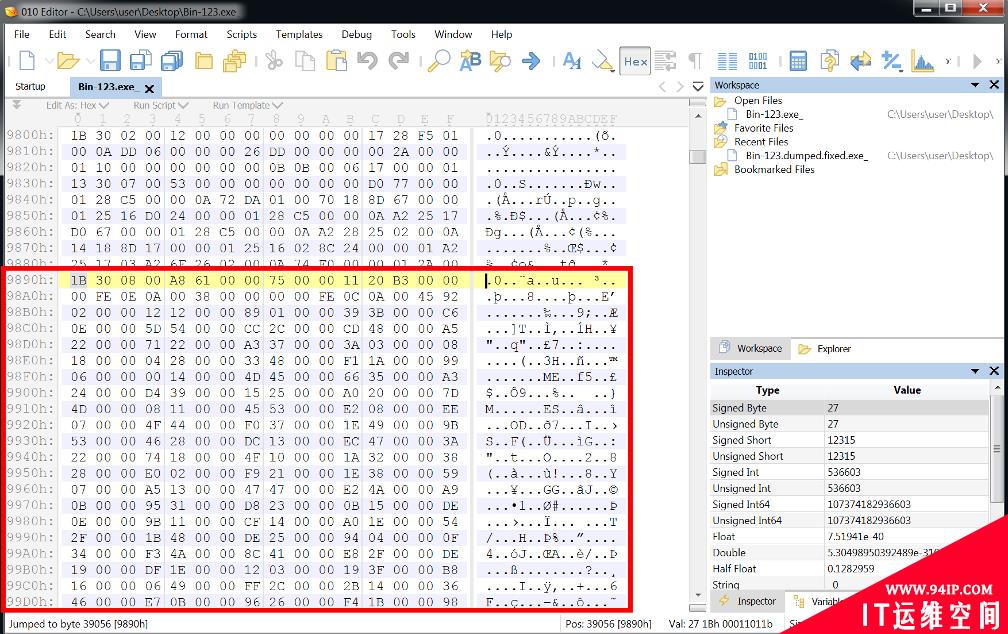Select Open Files in Workspace tree
Viewport: 1008px width, 634px height.
click(x=758, y=100)
